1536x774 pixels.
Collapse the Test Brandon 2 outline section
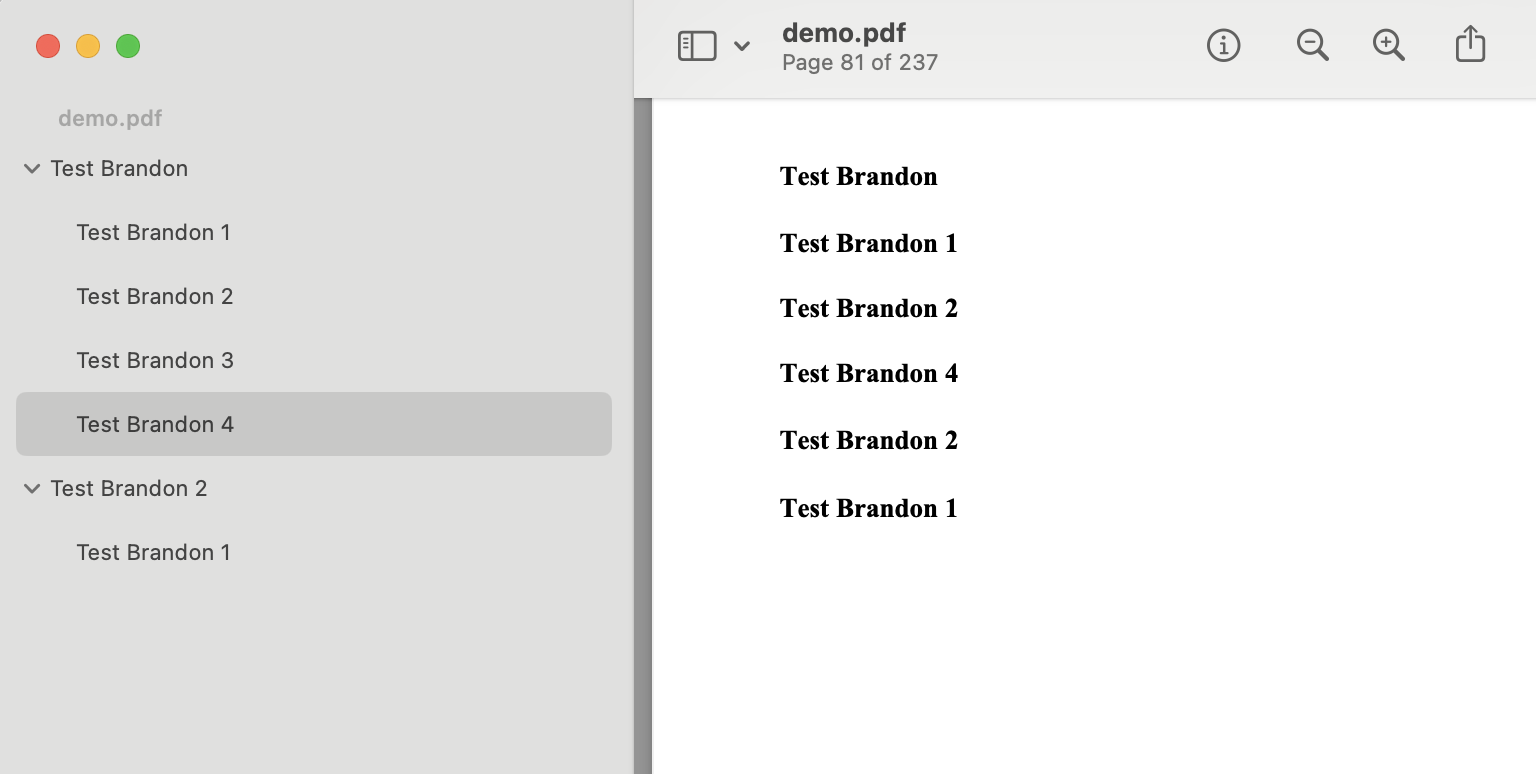pos(32,489)
